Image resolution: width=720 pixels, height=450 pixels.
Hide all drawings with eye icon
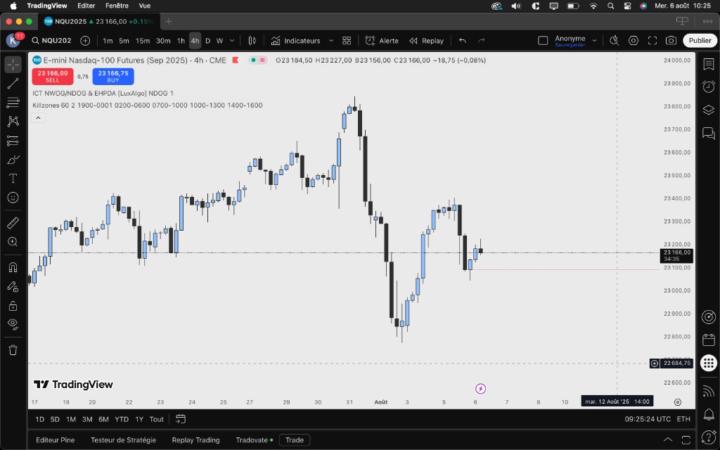(x=13, y=324)
